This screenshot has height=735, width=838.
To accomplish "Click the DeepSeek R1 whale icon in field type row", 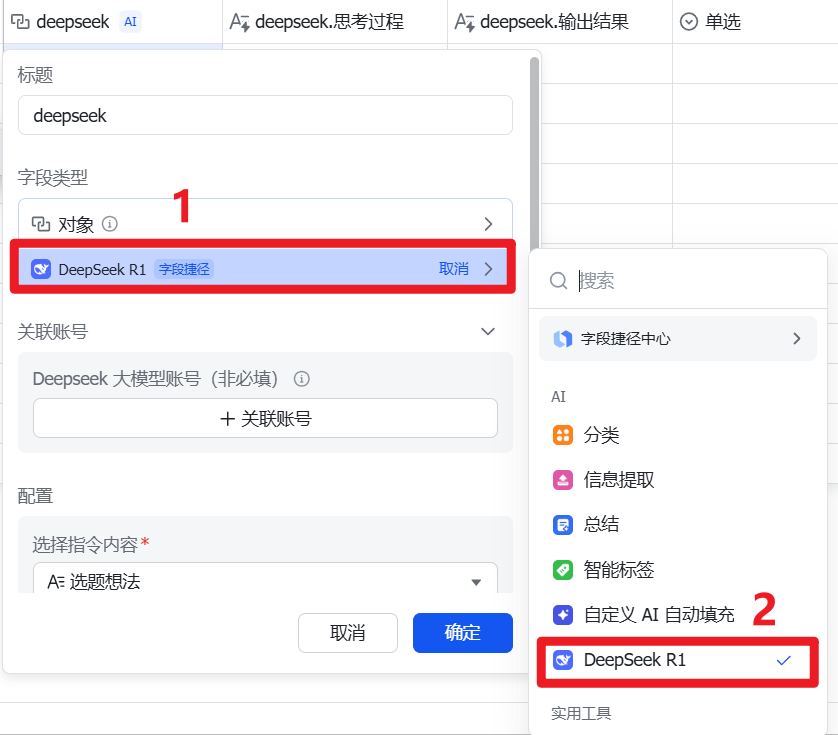I will [41, 269].
